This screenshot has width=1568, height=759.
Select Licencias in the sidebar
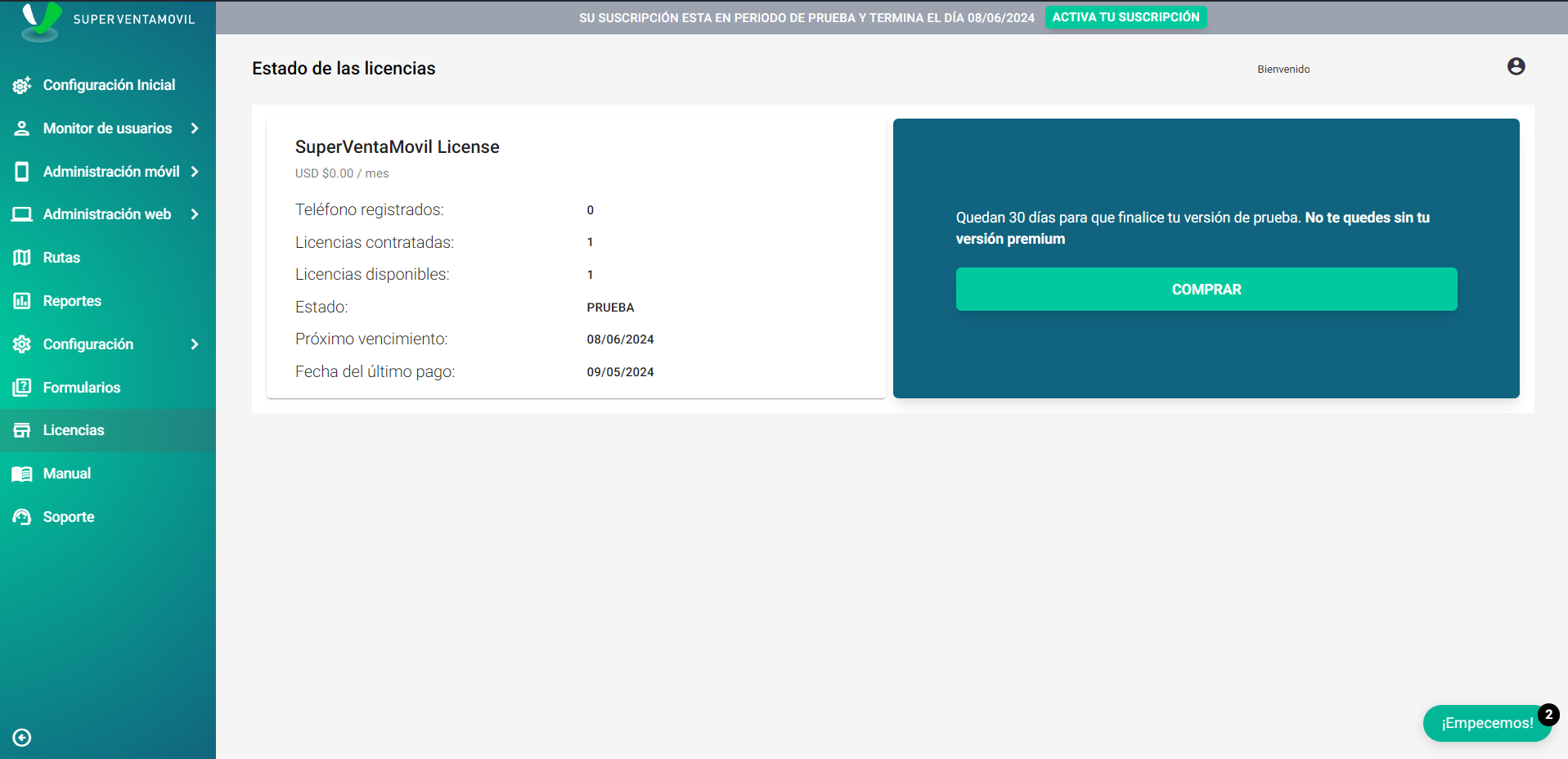108,430
